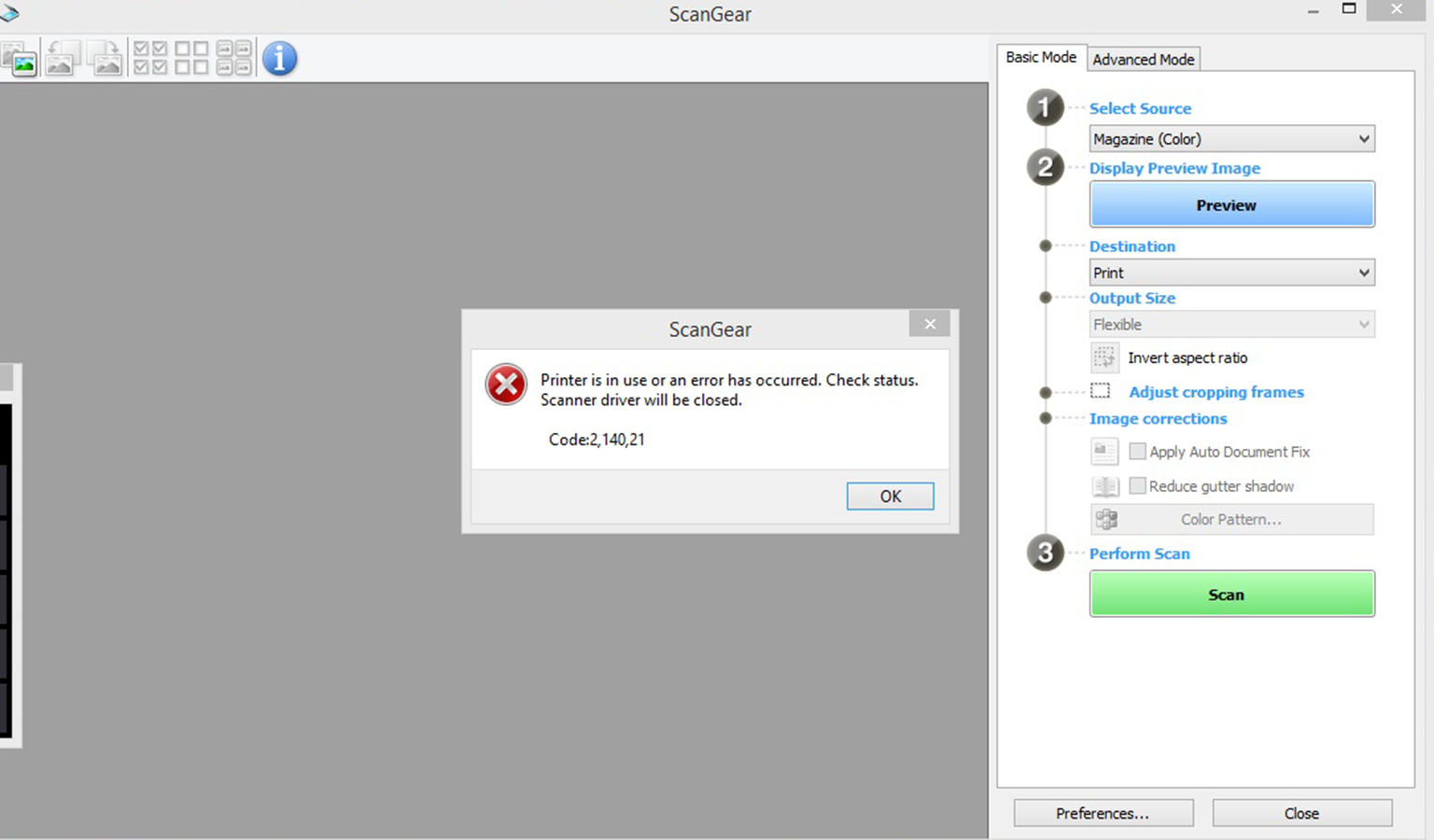Open the Select Source dropdown showing Magazine (Color)
The width and height of the screenshot is (1434, 840).
pyautogui.click(x=1232, y=139)
